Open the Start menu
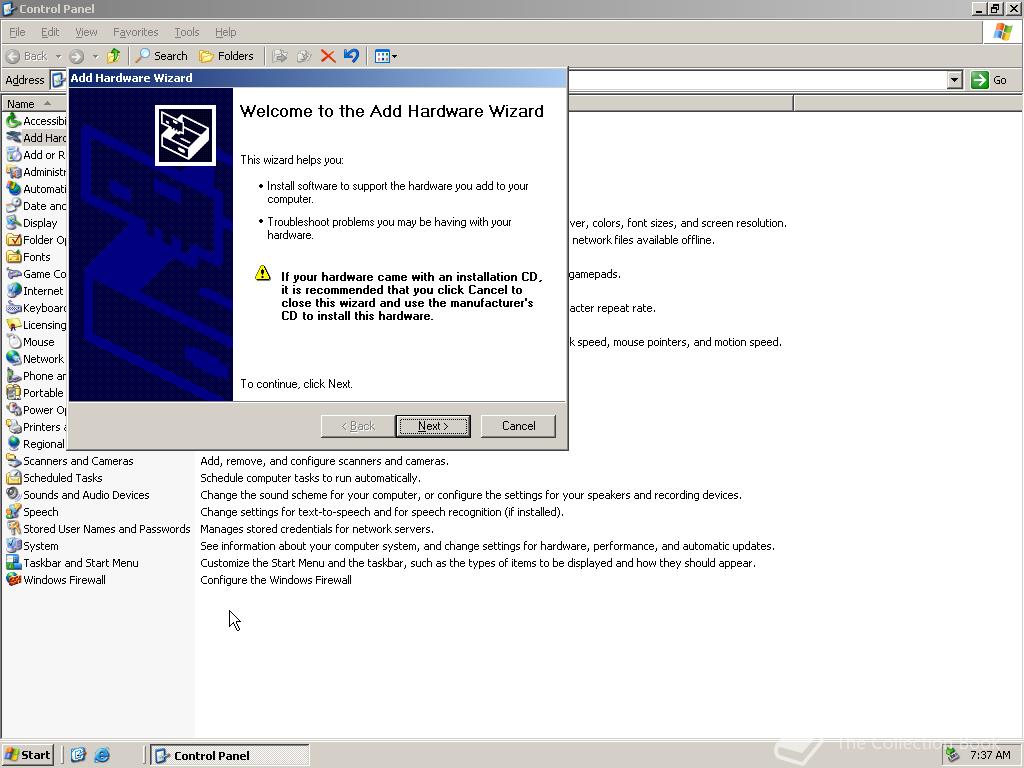1024x768 pixels. [x=27, y=755]
